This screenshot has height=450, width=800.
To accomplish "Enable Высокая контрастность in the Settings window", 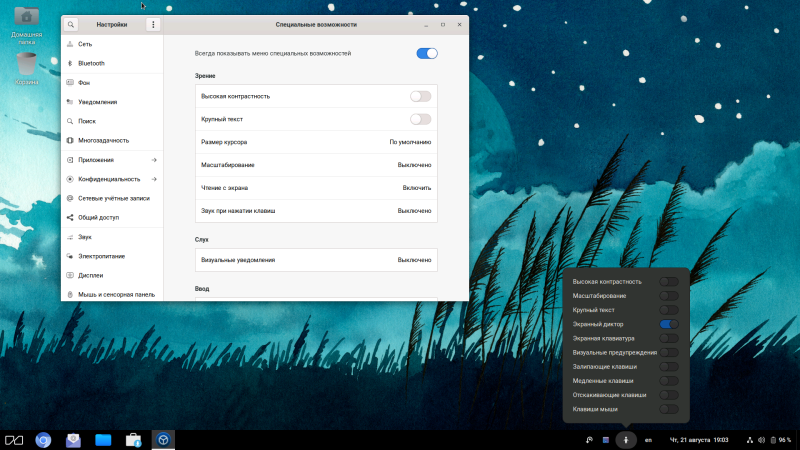I will 421,96.
